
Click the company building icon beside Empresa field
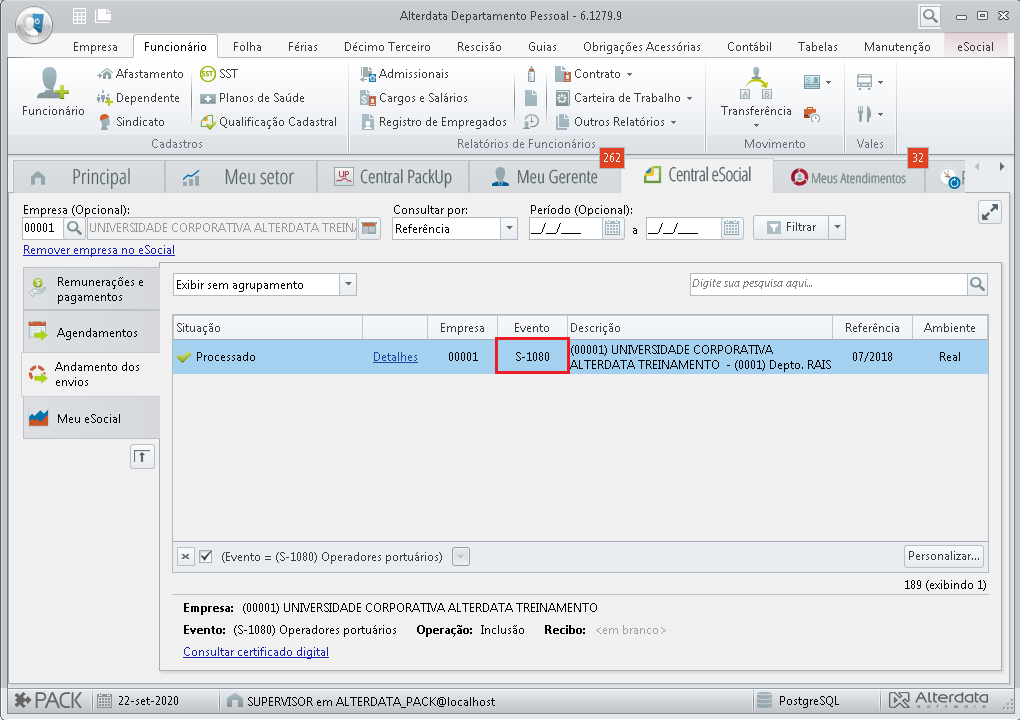pos(369,228)
